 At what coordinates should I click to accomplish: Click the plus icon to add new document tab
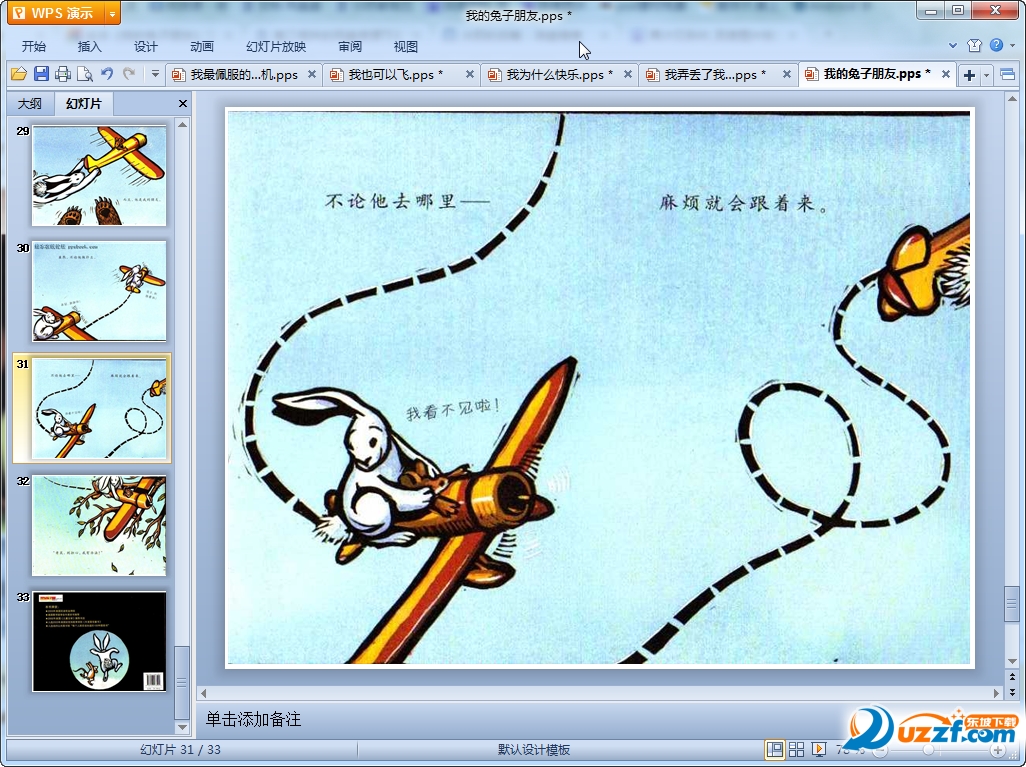[x=969, y=75]
